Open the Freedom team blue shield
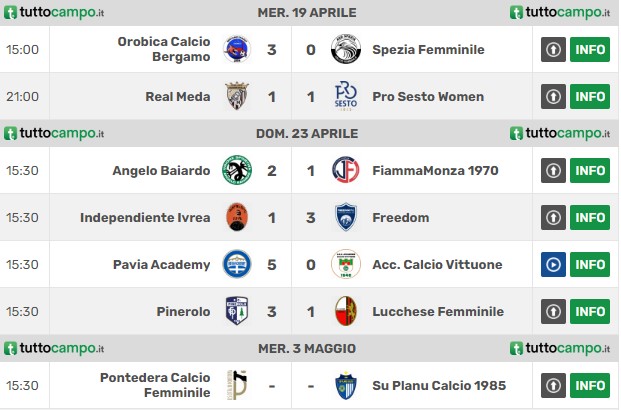The image size is (621, 410). [x=346, y=217]
